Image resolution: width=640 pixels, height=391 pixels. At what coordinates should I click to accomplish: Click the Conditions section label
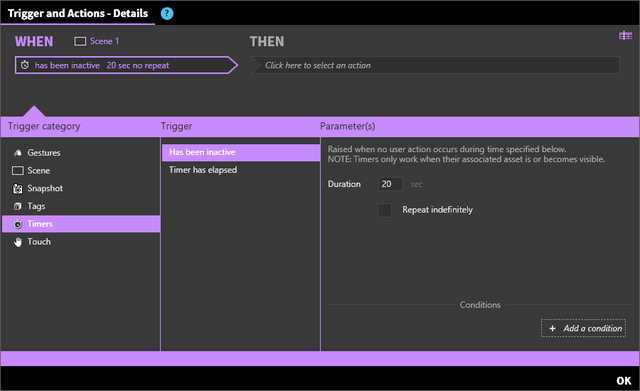(x=480, y=305)
